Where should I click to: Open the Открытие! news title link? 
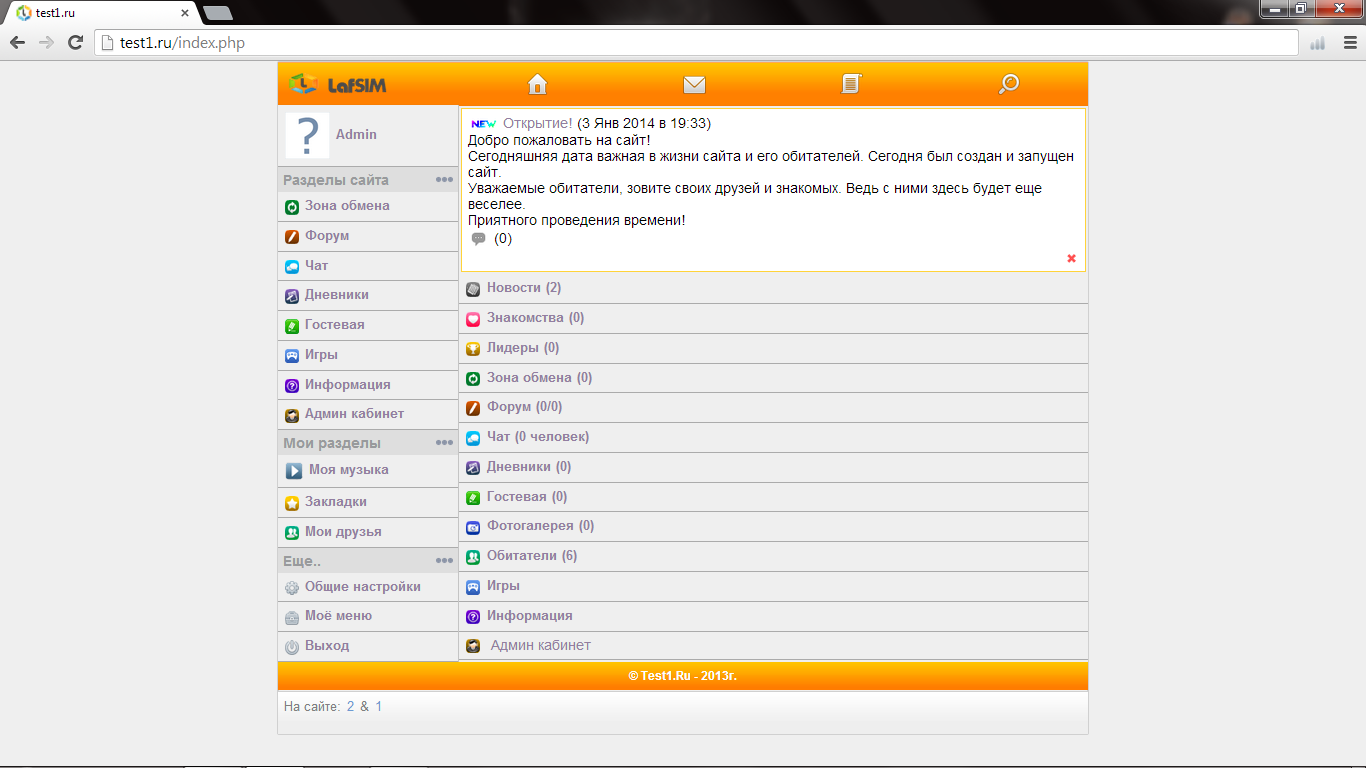pyautogui.click(x=538, y=123)
